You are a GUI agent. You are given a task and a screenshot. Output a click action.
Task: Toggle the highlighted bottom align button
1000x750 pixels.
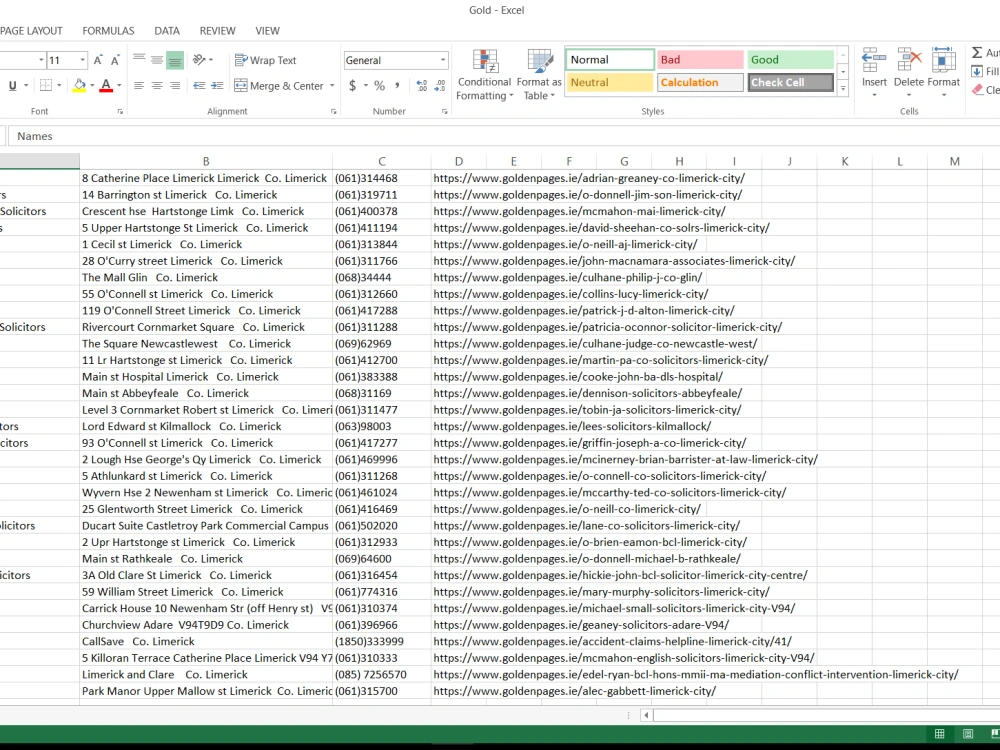click(175, 60)
